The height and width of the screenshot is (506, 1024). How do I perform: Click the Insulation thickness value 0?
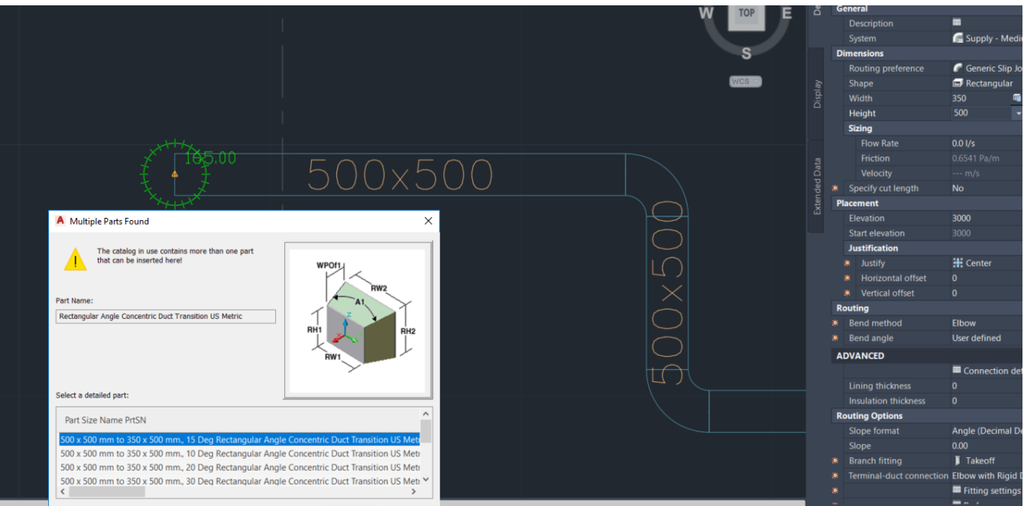pyautogui.click(x=986, y=401)
